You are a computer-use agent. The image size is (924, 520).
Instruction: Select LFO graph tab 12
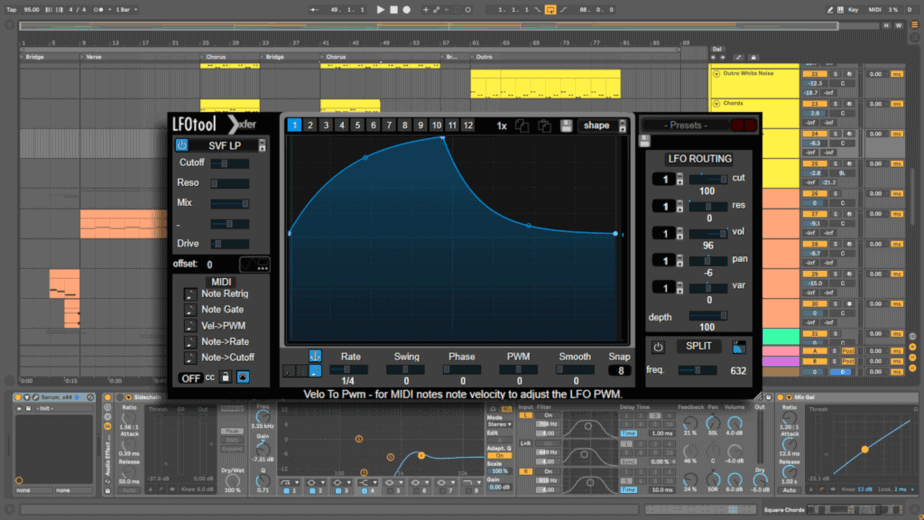point(468,125)
